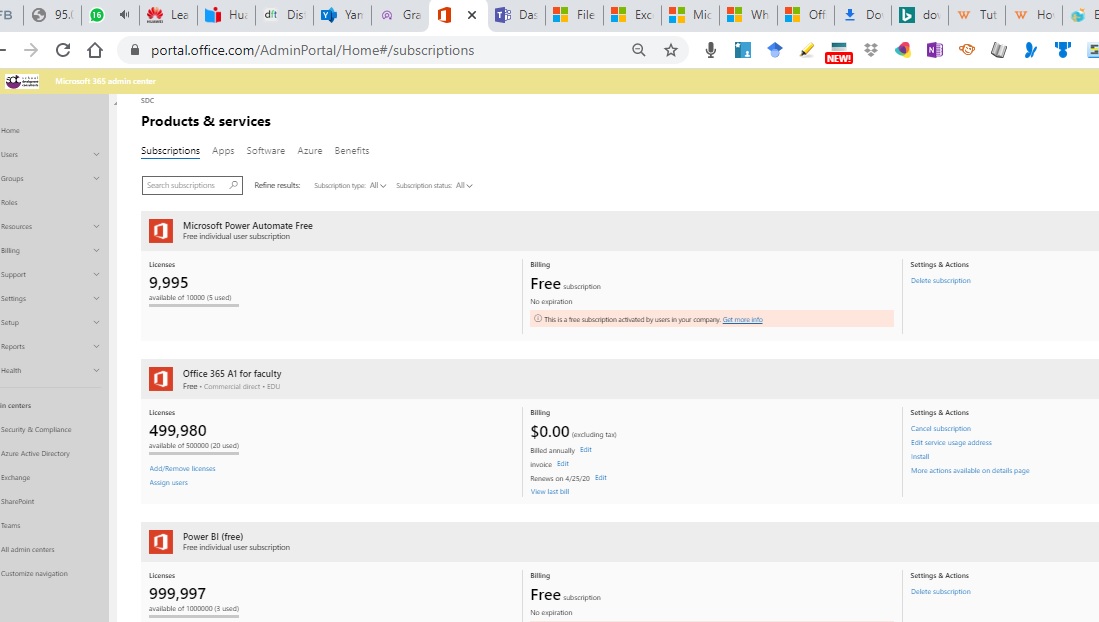
Task: Click the NEW! badge extension icon
Action: [838, 53]
